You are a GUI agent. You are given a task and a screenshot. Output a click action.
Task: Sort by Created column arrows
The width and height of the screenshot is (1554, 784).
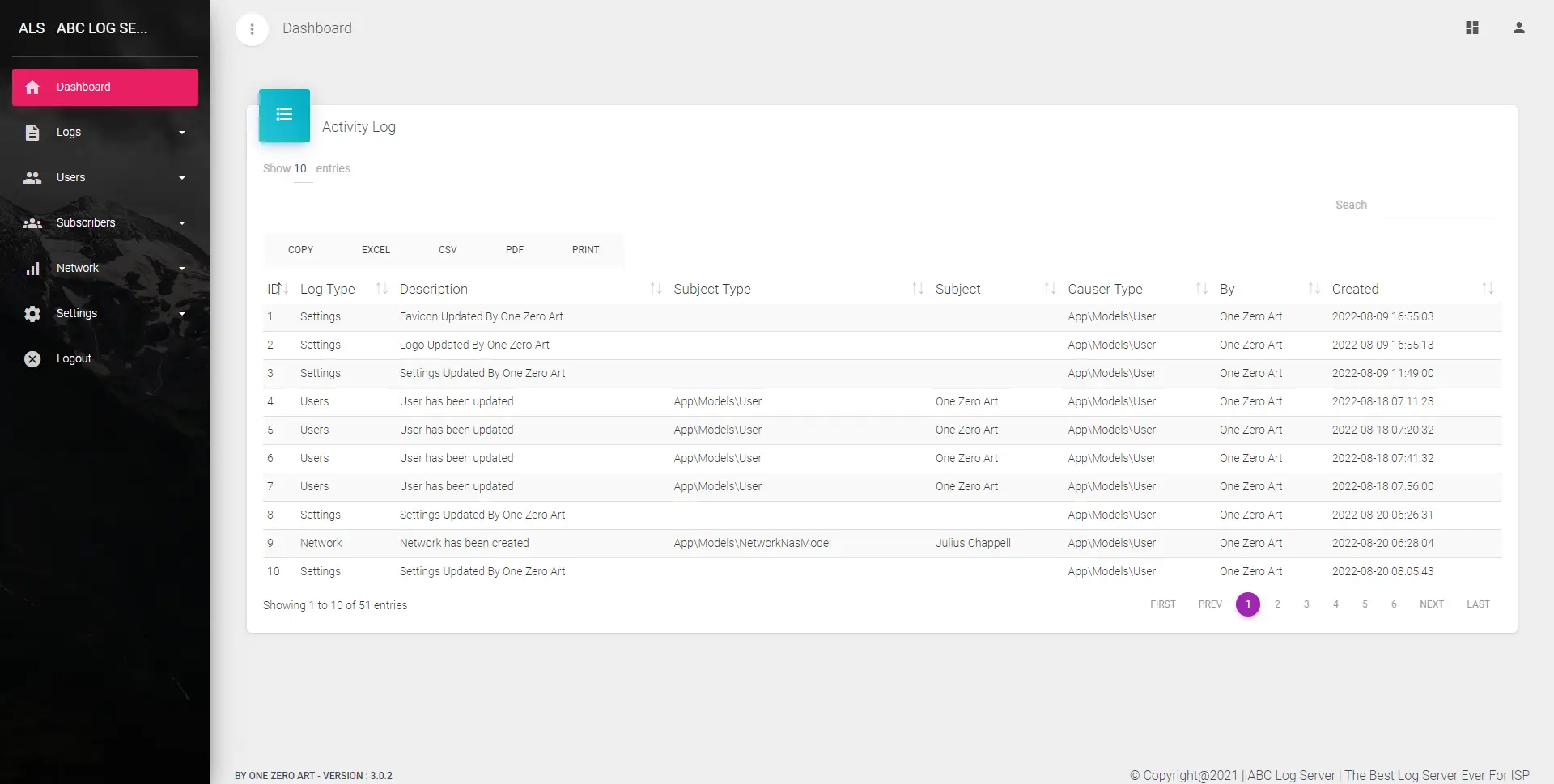tap(1488, 289)
